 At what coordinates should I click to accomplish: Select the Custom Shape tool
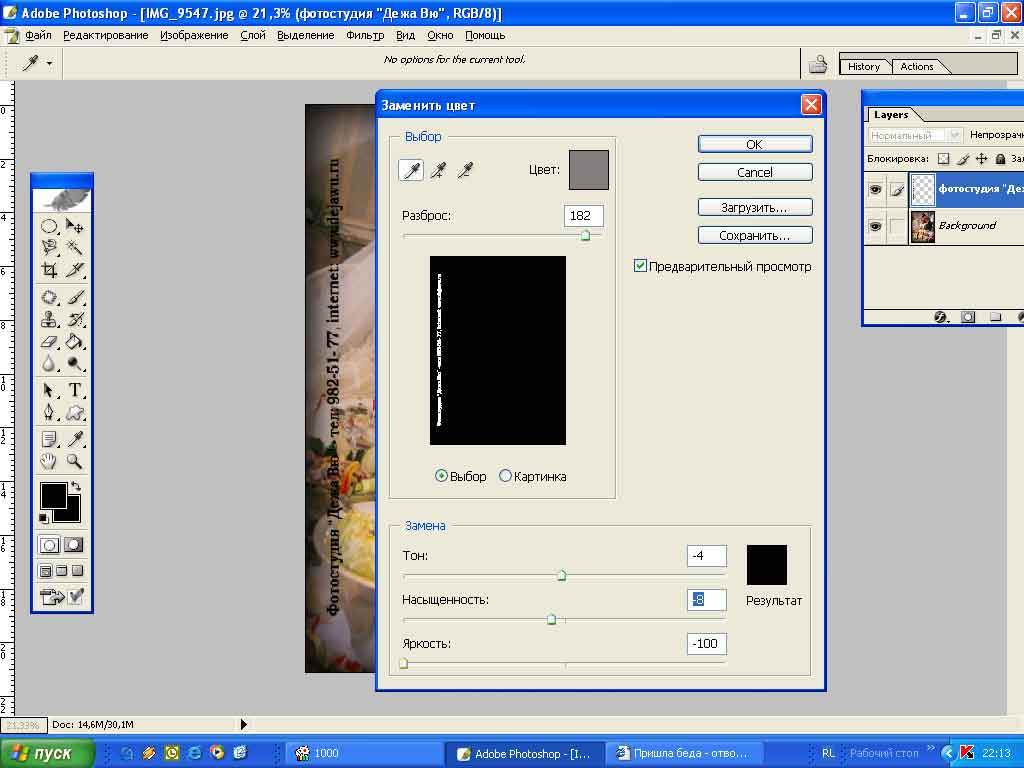(74, 412)
